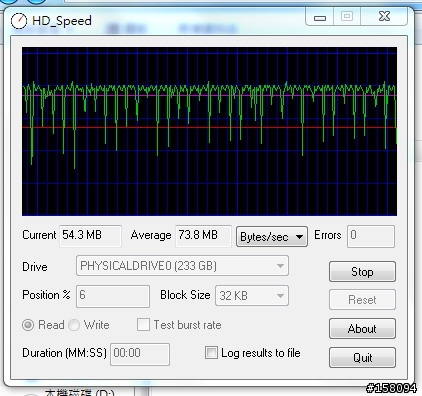
Task: Expand the Block Size dropdown
Action: pyautogui.click(x=252, y=295)
